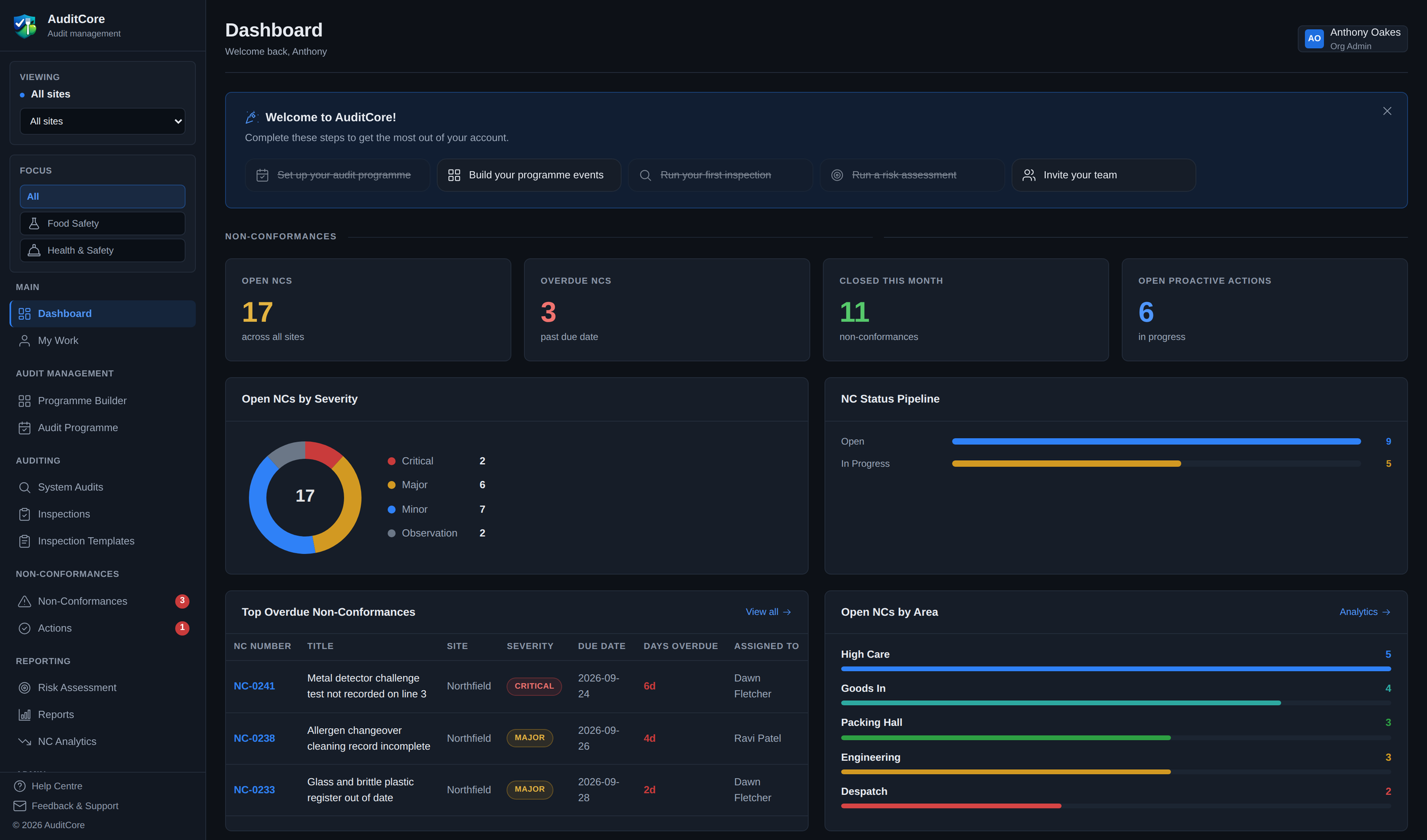Open the Analytics link in NCs by Area
The image size is (1427, 840).
[1365, 612]
